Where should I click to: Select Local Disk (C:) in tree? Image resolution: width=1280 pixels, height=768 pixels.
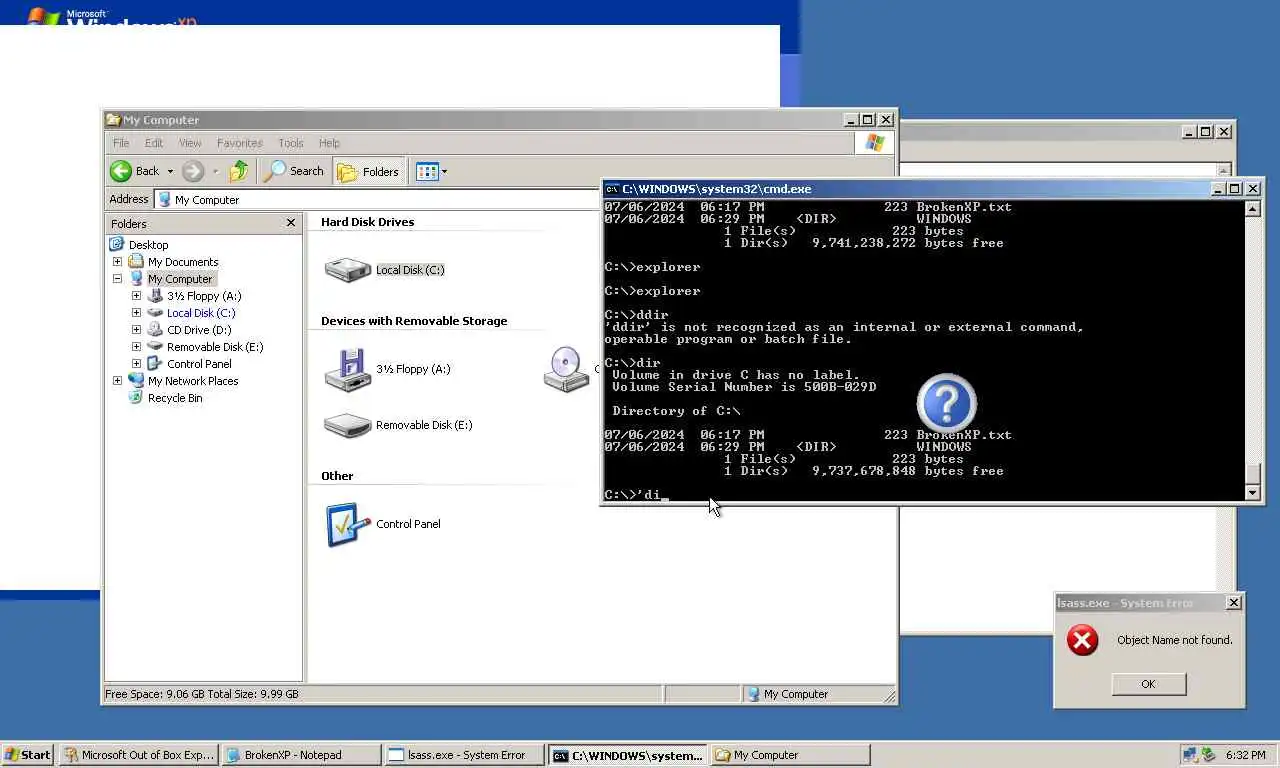click(x=201, y=313)
